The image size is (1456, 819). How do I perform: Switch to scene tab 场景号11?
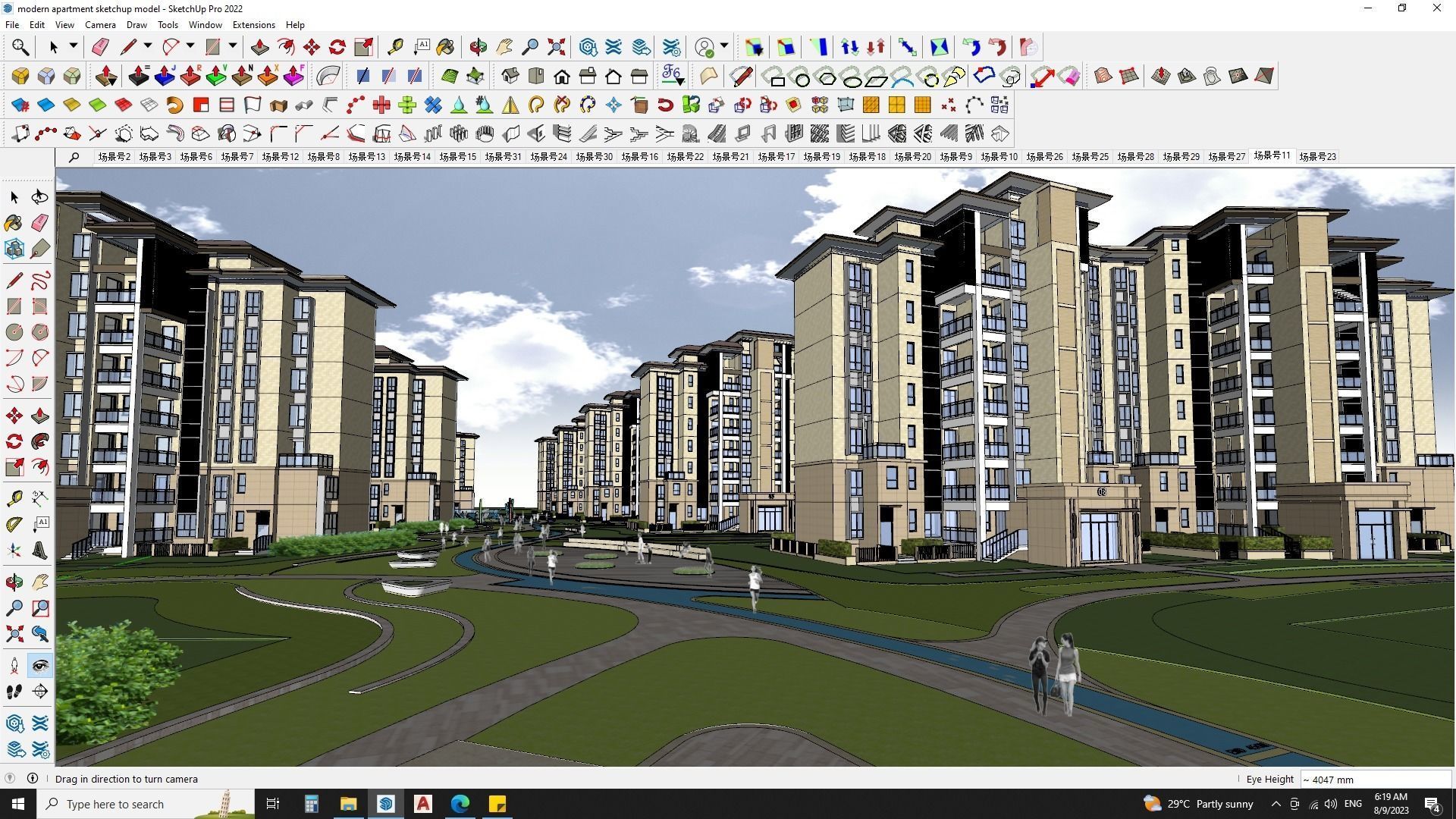point(1272,155)
